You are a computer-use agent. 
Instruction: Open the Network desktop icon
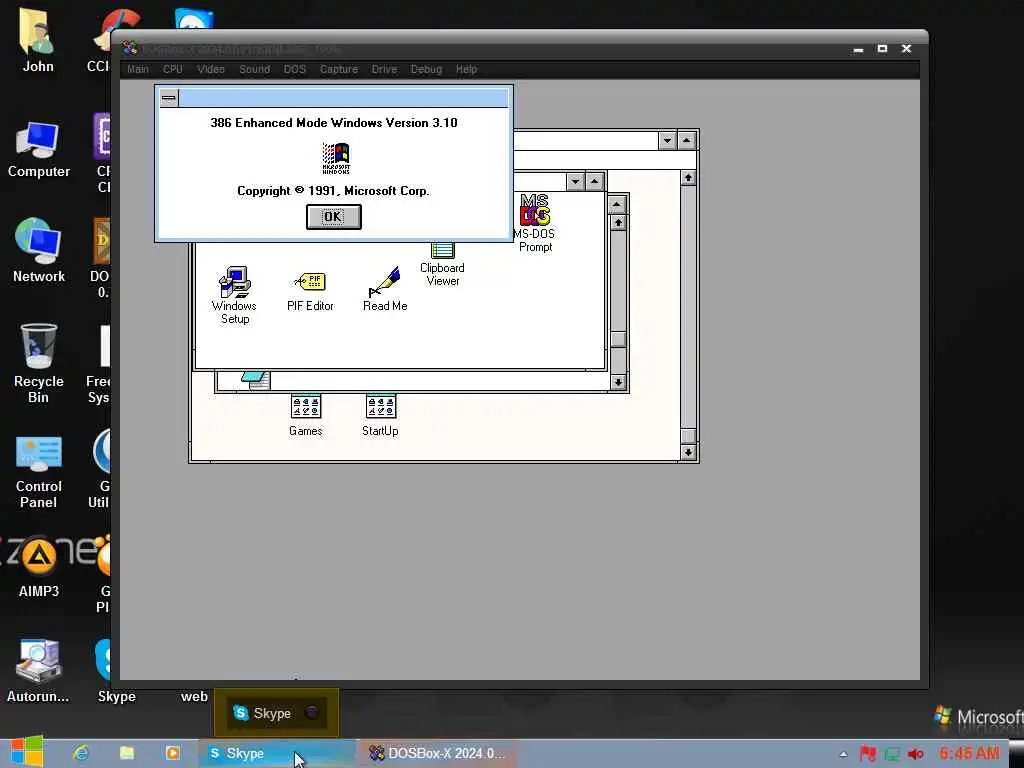click(39, 251)
